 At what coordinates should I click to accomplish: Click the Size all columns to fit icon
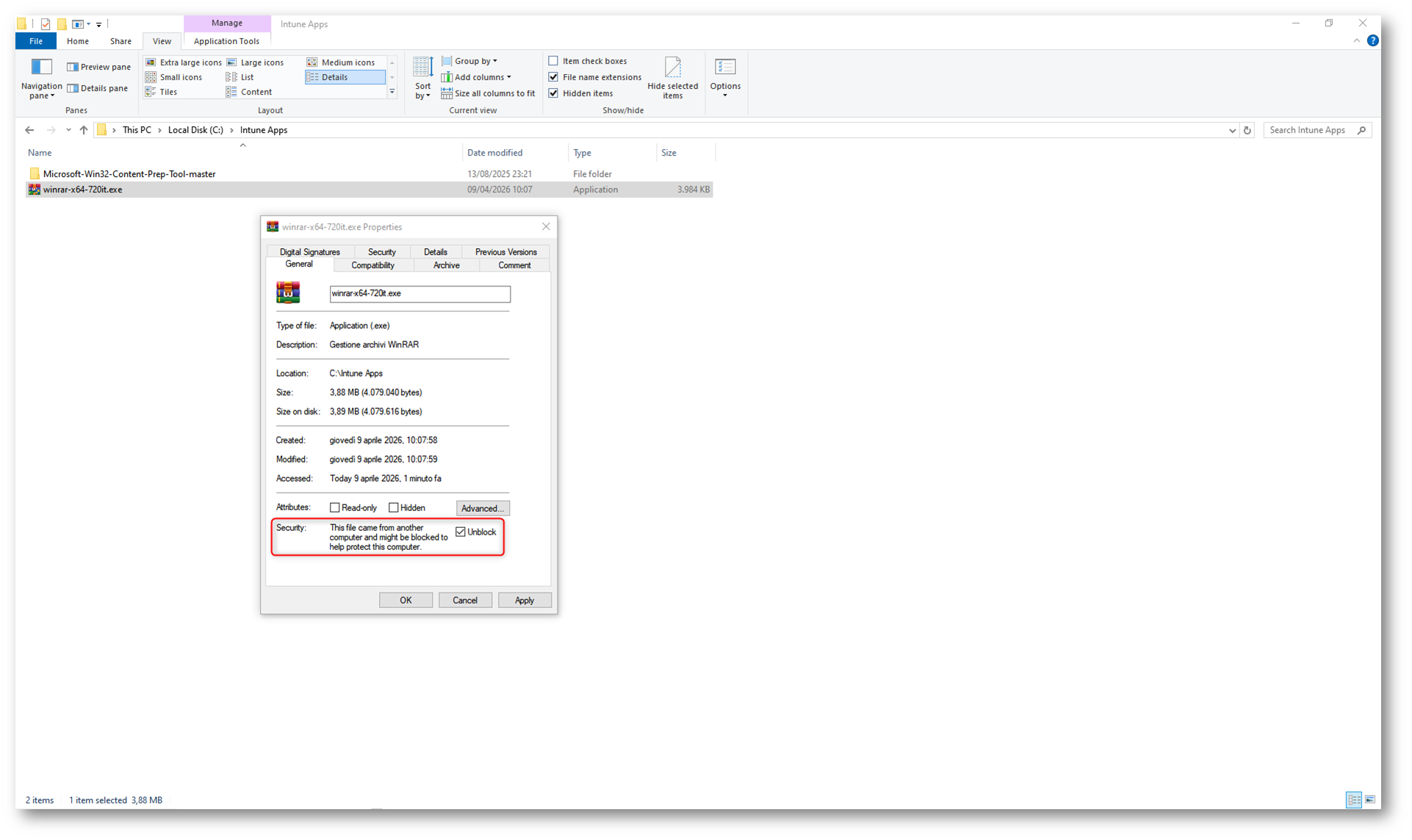447,93
